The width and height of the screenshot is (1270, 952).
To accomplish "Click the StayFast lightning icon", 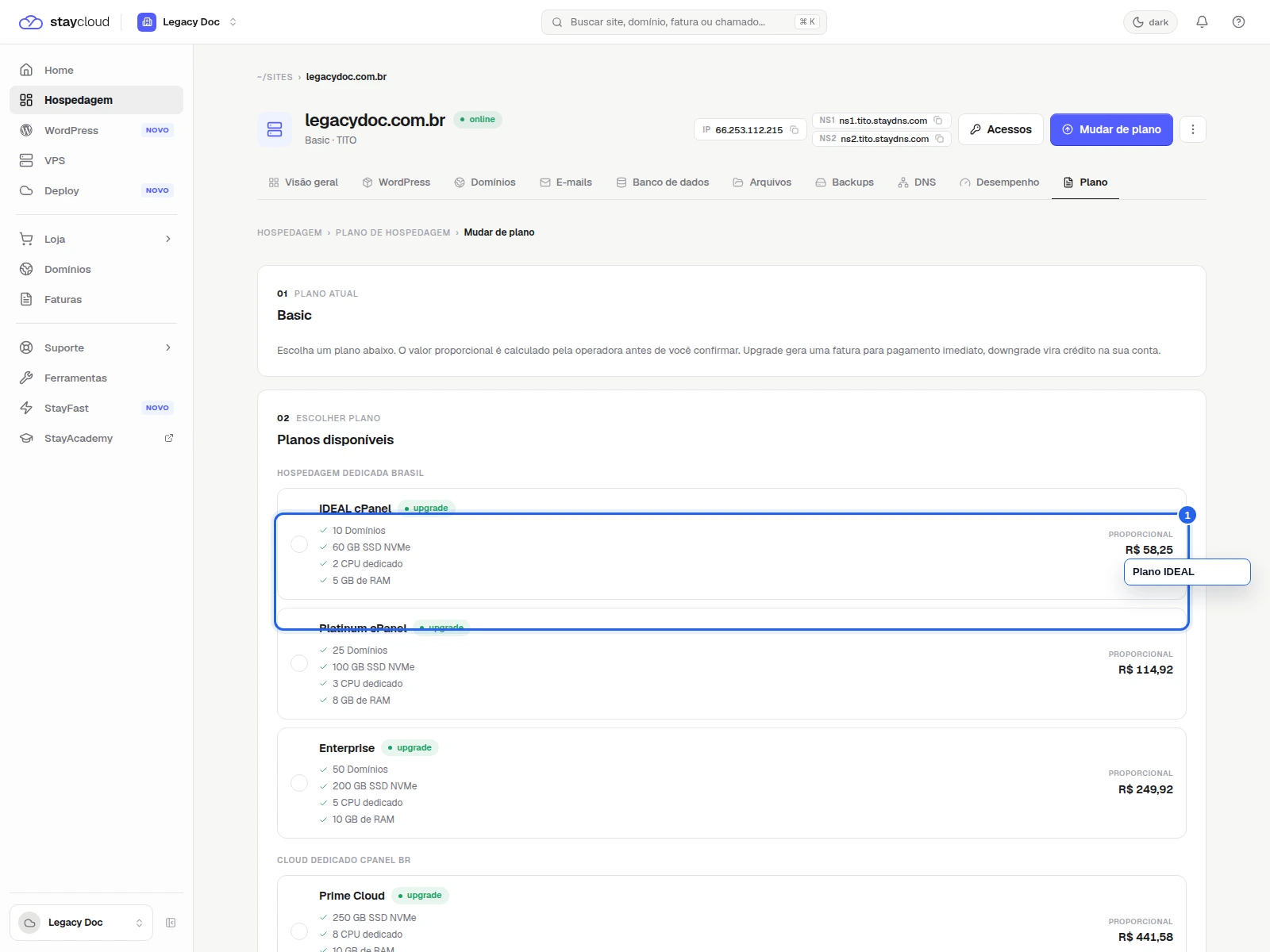I will tap(26, 408).
